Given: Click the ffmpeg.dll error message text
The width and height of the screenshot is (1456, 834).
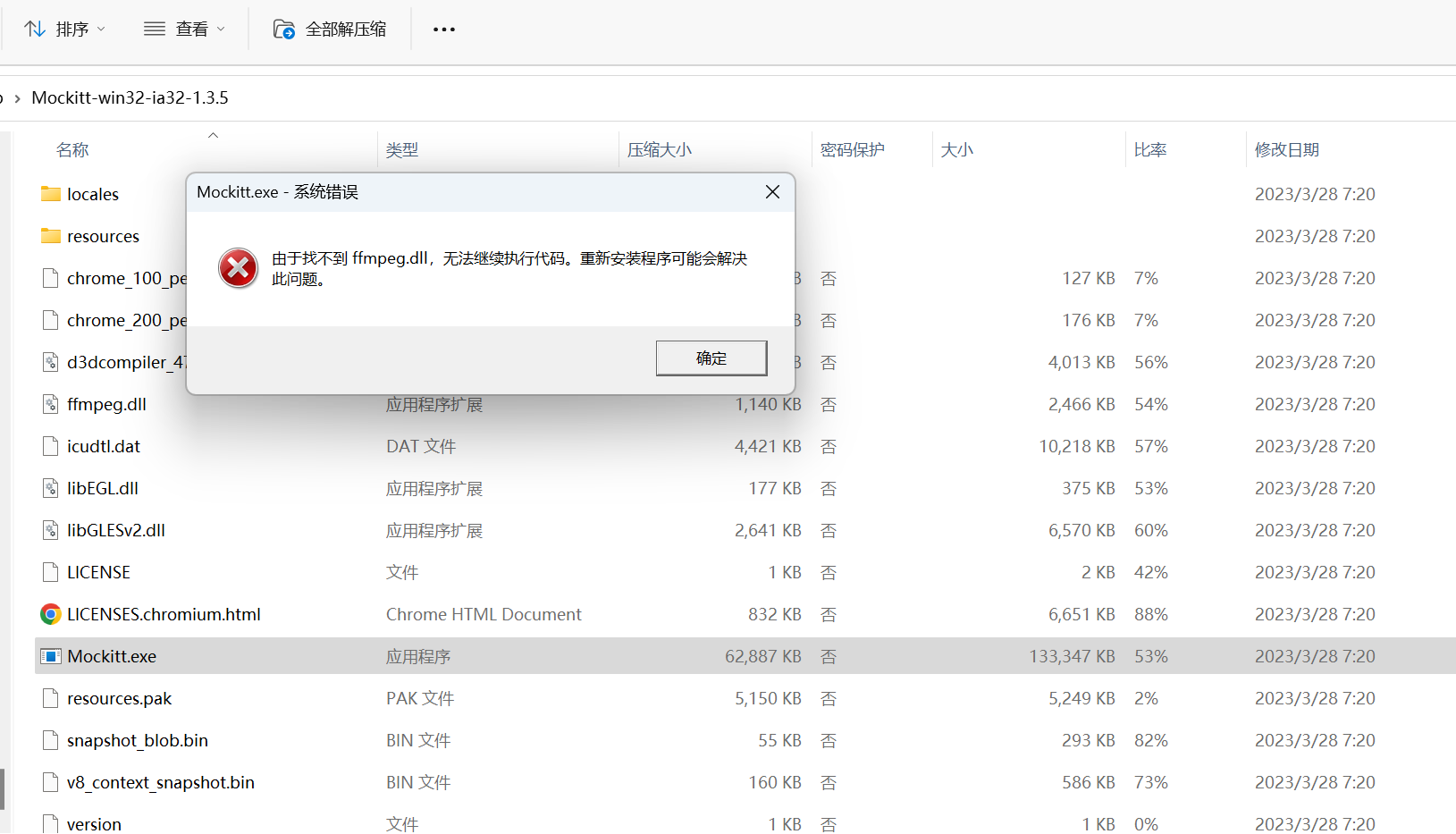Looking at the screenshot, I should (x=509, y=268).
